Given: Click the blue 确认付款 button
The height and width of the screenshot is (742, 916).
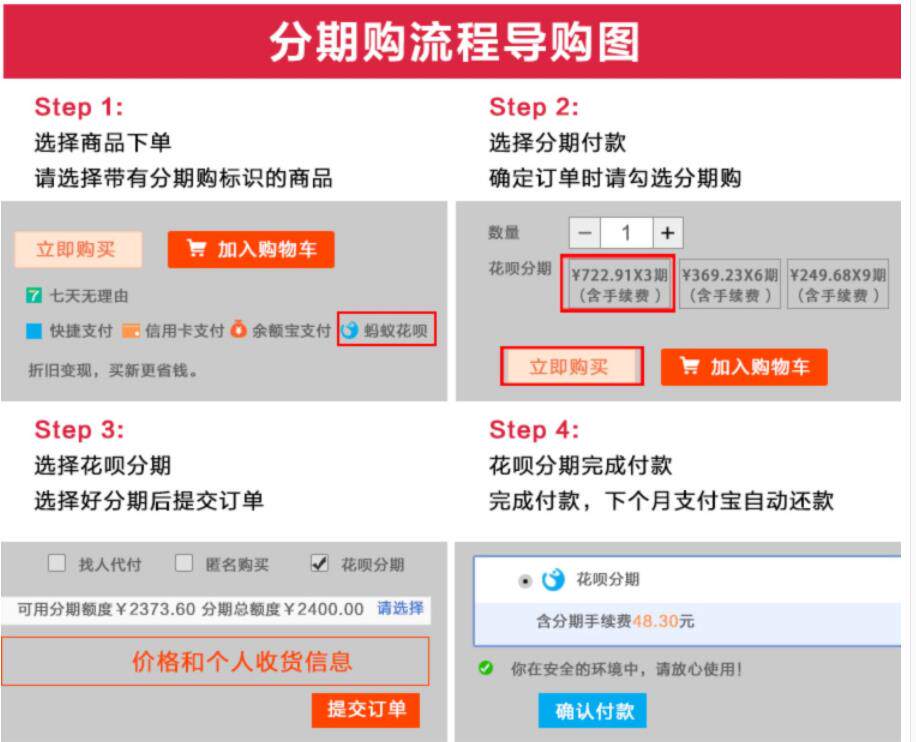Looking at the screenshot, I should click(x=592, y=710).
